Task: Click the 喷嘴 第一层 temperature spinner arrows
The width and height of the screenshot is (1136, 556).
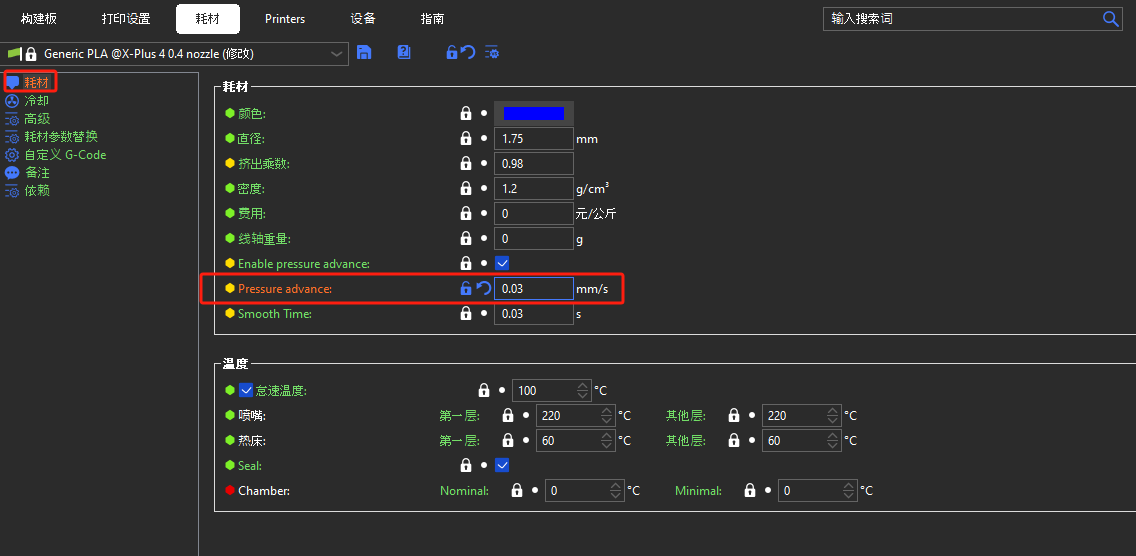Action: 607,415
